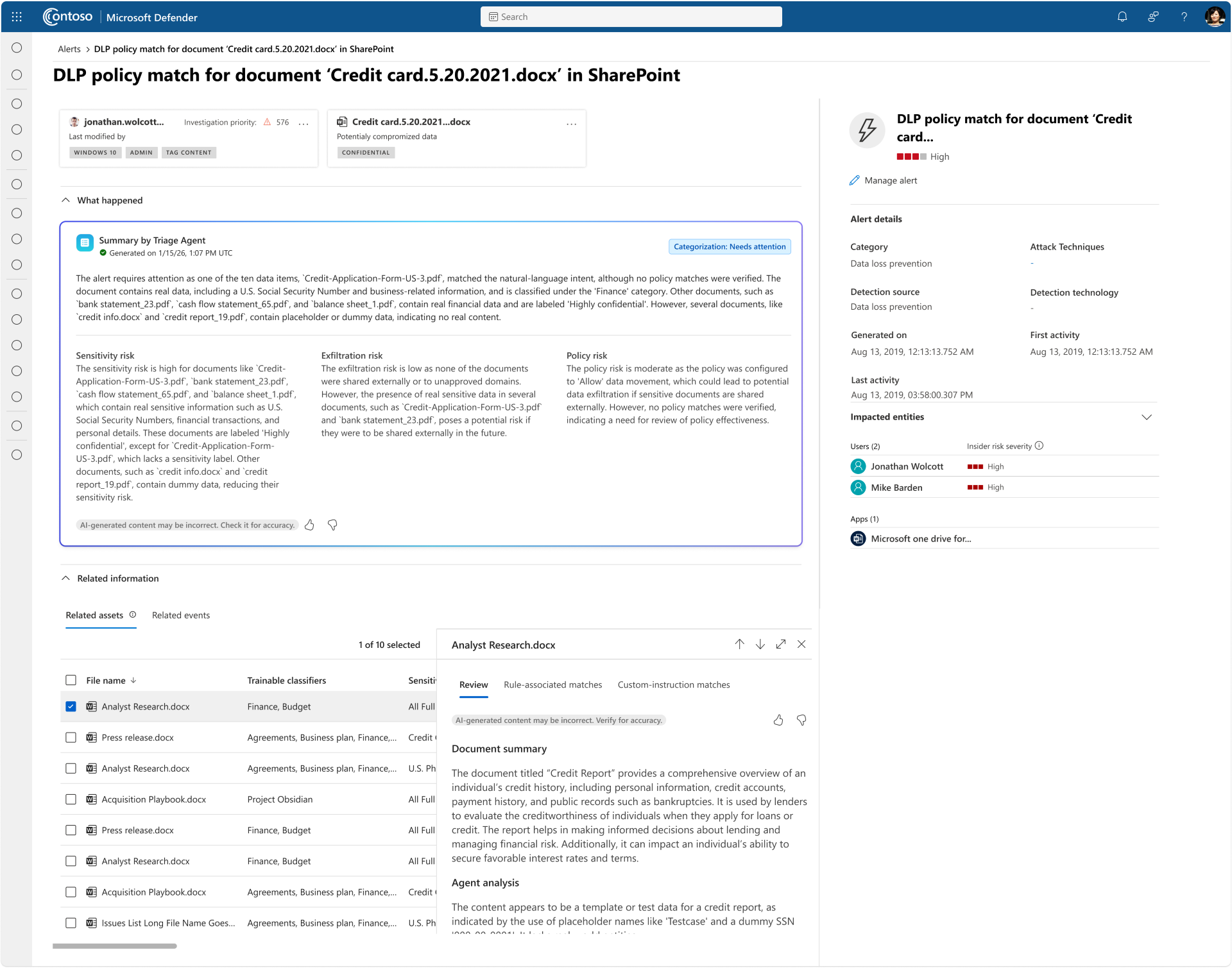Uncheck the selected Analyst Research.docx row

[x=71, y=706]
